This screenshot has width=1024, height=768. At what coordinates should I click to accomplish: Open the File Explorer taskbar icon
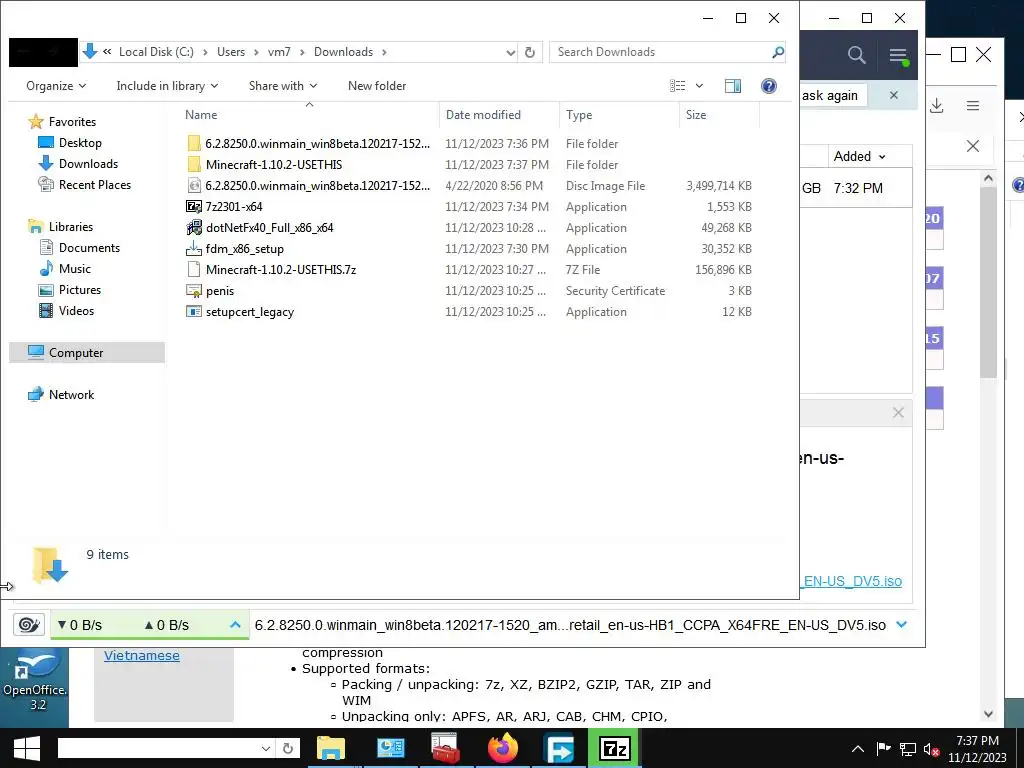point(330,748)
